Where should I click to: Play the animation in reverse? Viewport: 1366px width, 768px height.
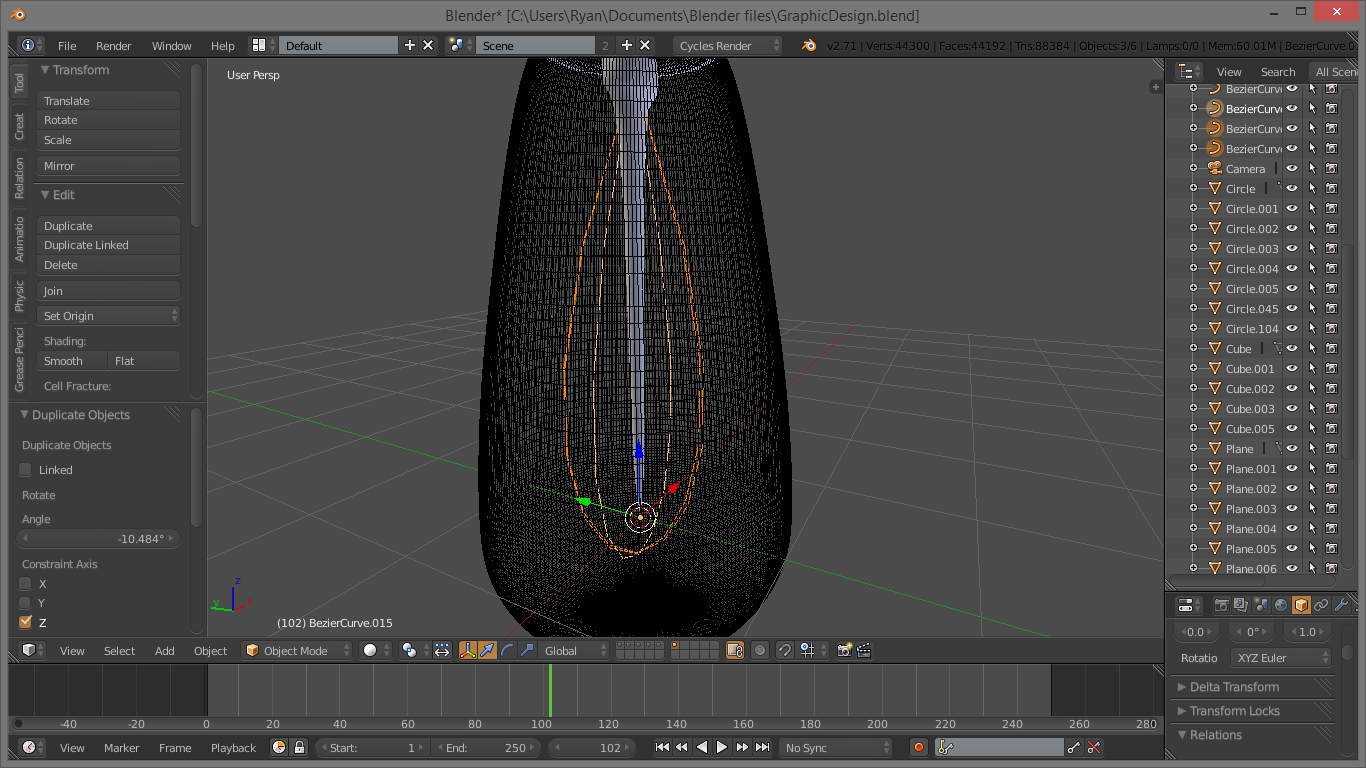(x=702, y=747)
